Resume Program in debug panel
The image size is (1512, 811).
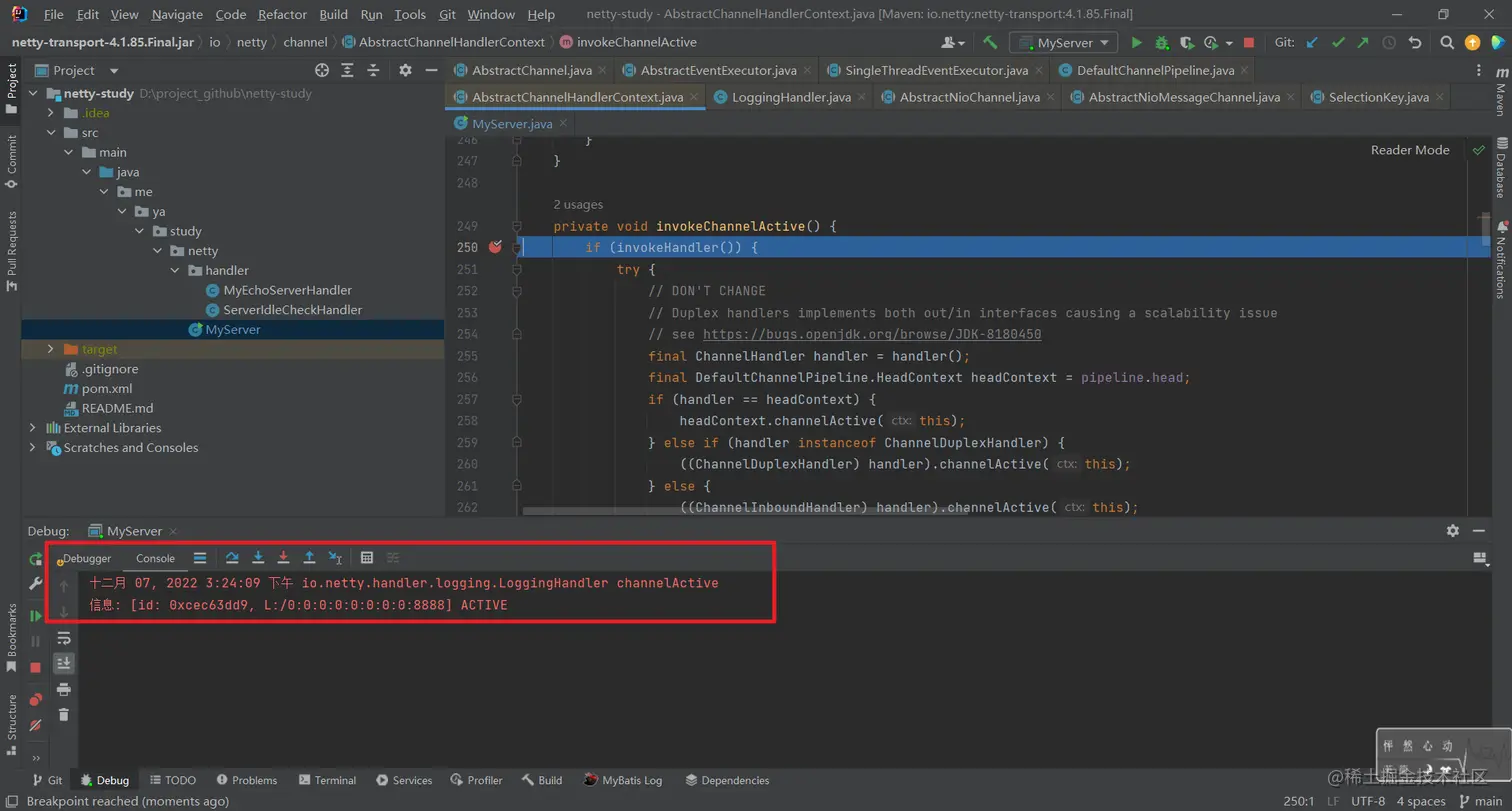pos(36,616)
